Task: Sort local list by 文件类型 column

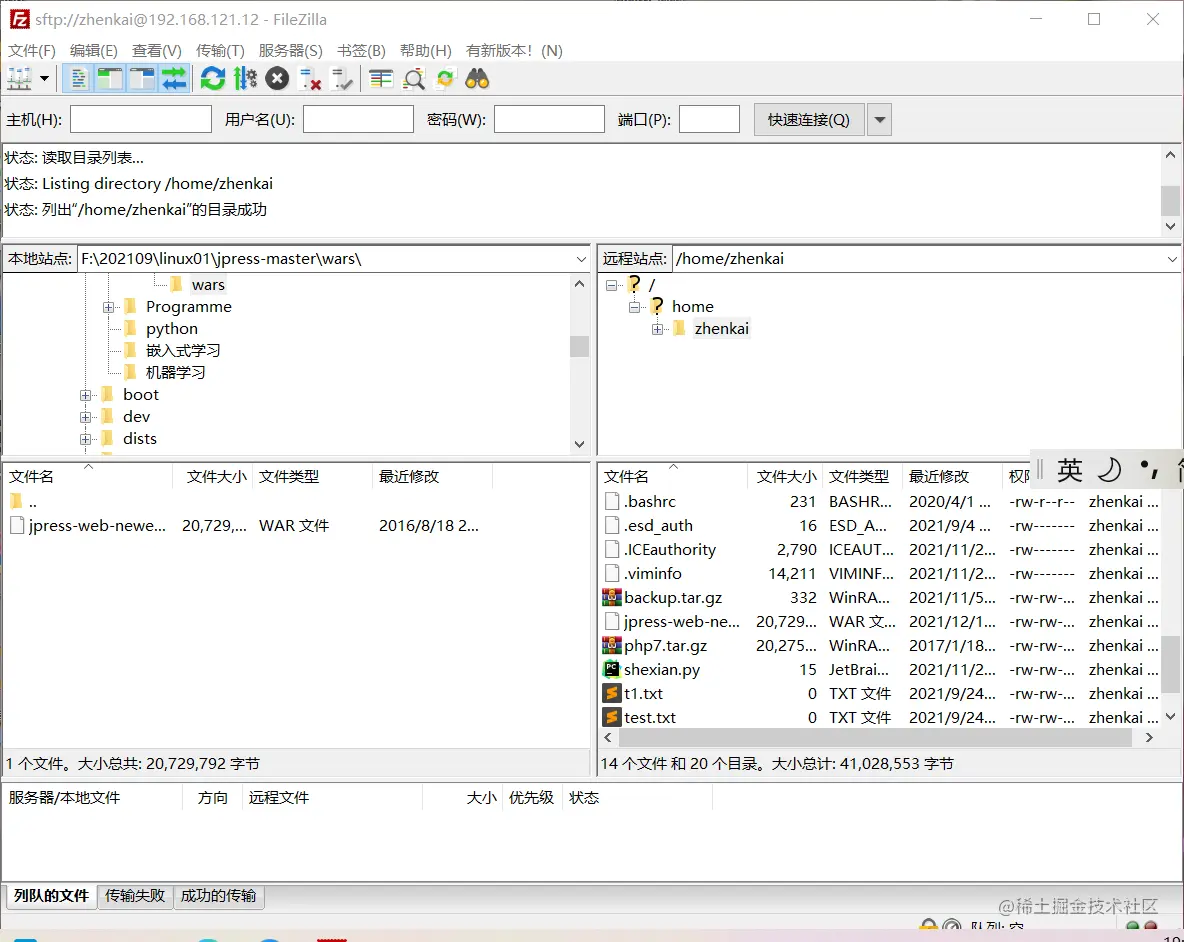Action: click(313, 476)
